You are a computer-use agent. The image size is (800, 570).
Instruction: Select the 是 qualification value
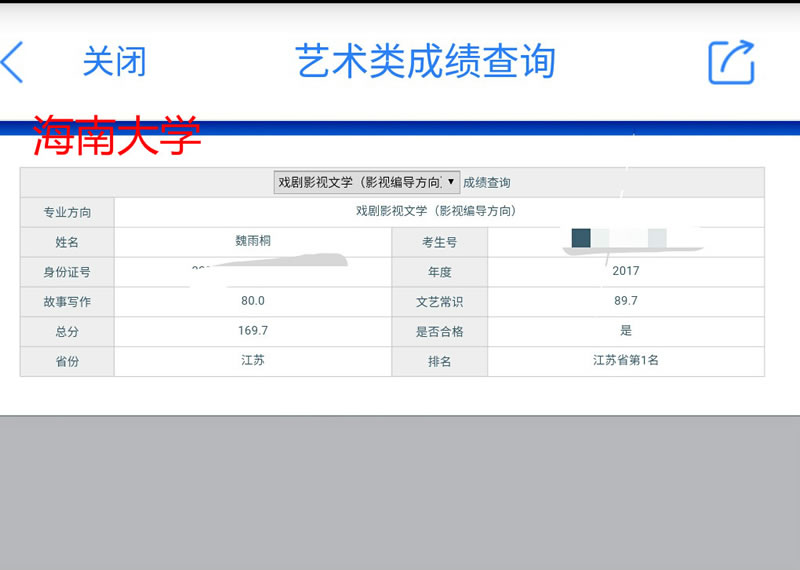[x=626, y=331]
